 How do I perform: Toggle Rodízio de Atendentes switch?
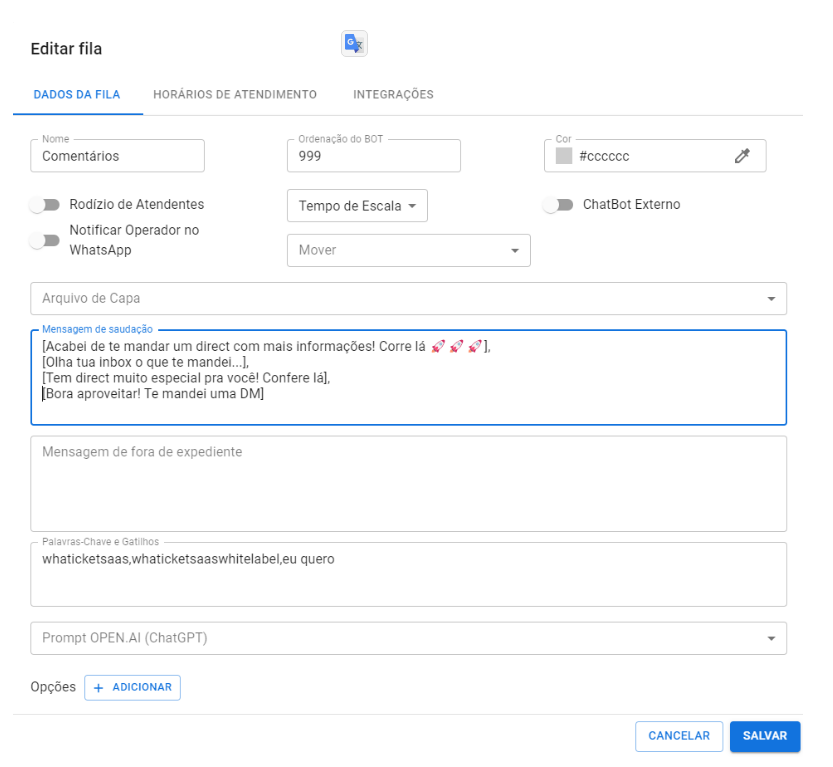(45, 205)
